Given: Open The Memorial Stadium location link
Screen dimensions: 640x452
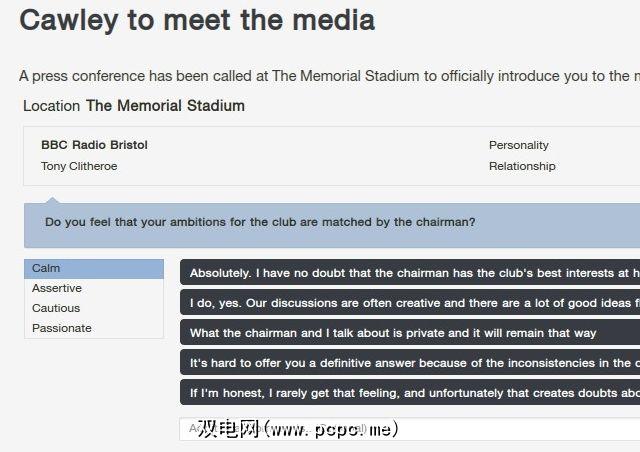Looking at the screenshot, I should (165, 105).
